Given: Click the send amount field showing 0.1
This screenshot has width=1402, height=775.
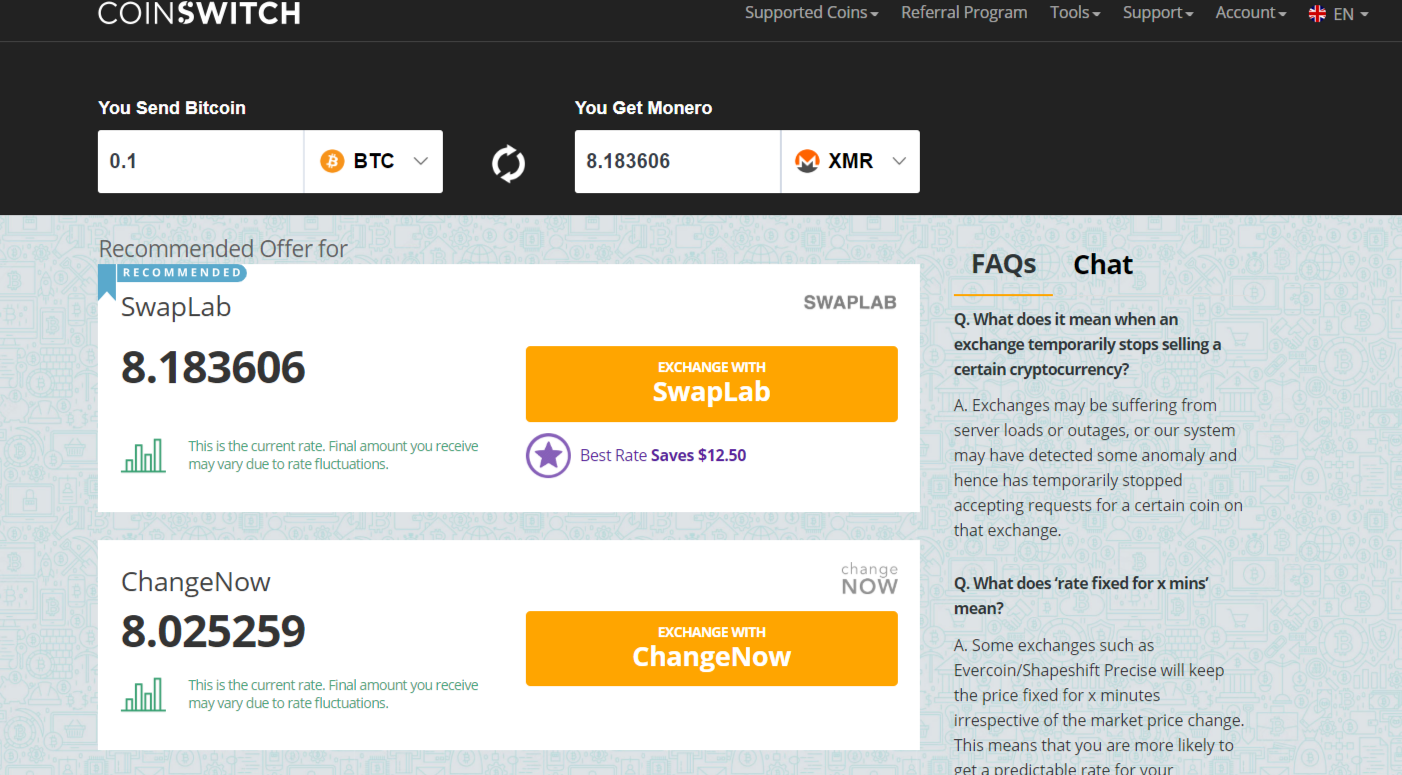Looking at the screenshot, I should (201, 161).
